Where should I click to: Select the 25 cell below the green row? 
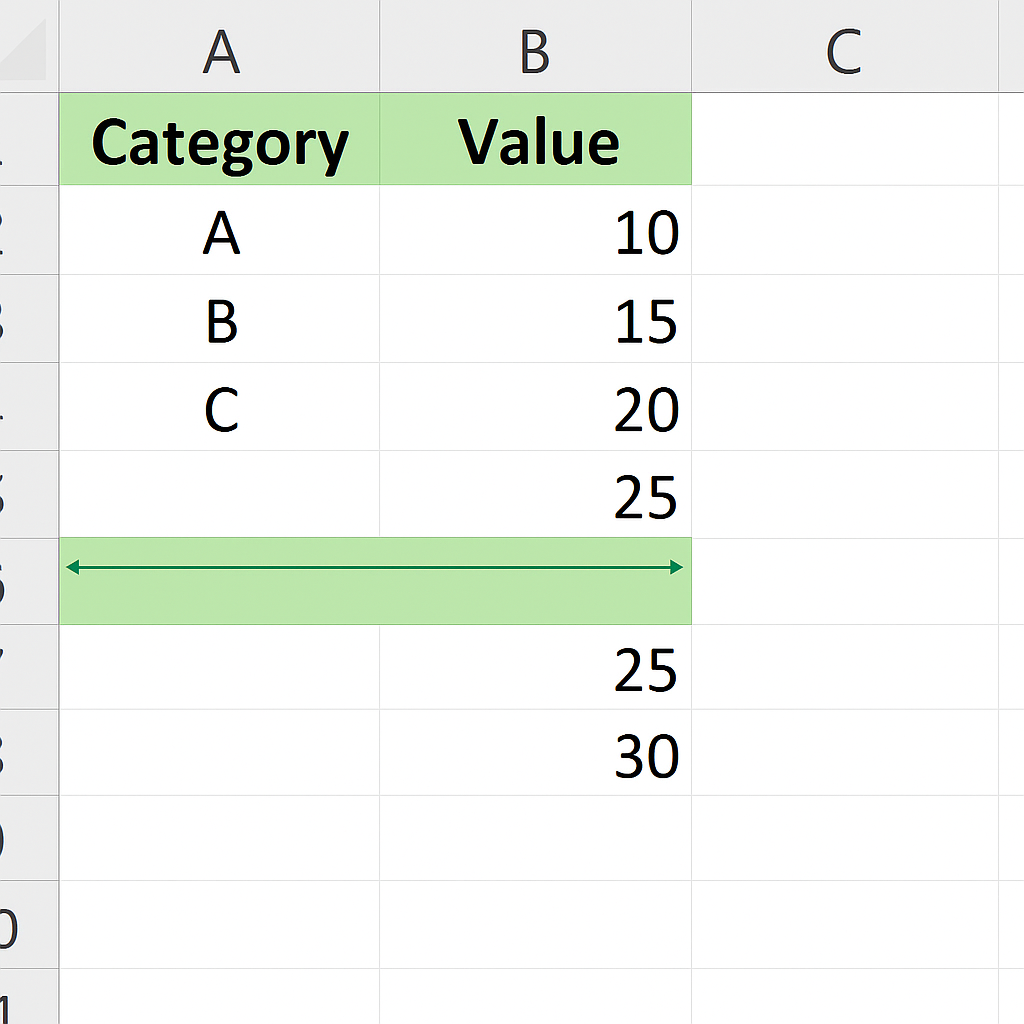(x=536, y=668)
